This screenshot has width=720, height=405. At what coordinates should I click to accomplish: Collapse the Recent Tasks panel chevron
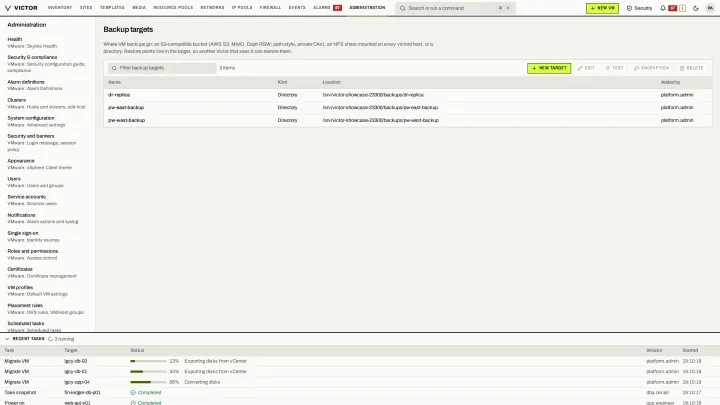click(7, 339)
